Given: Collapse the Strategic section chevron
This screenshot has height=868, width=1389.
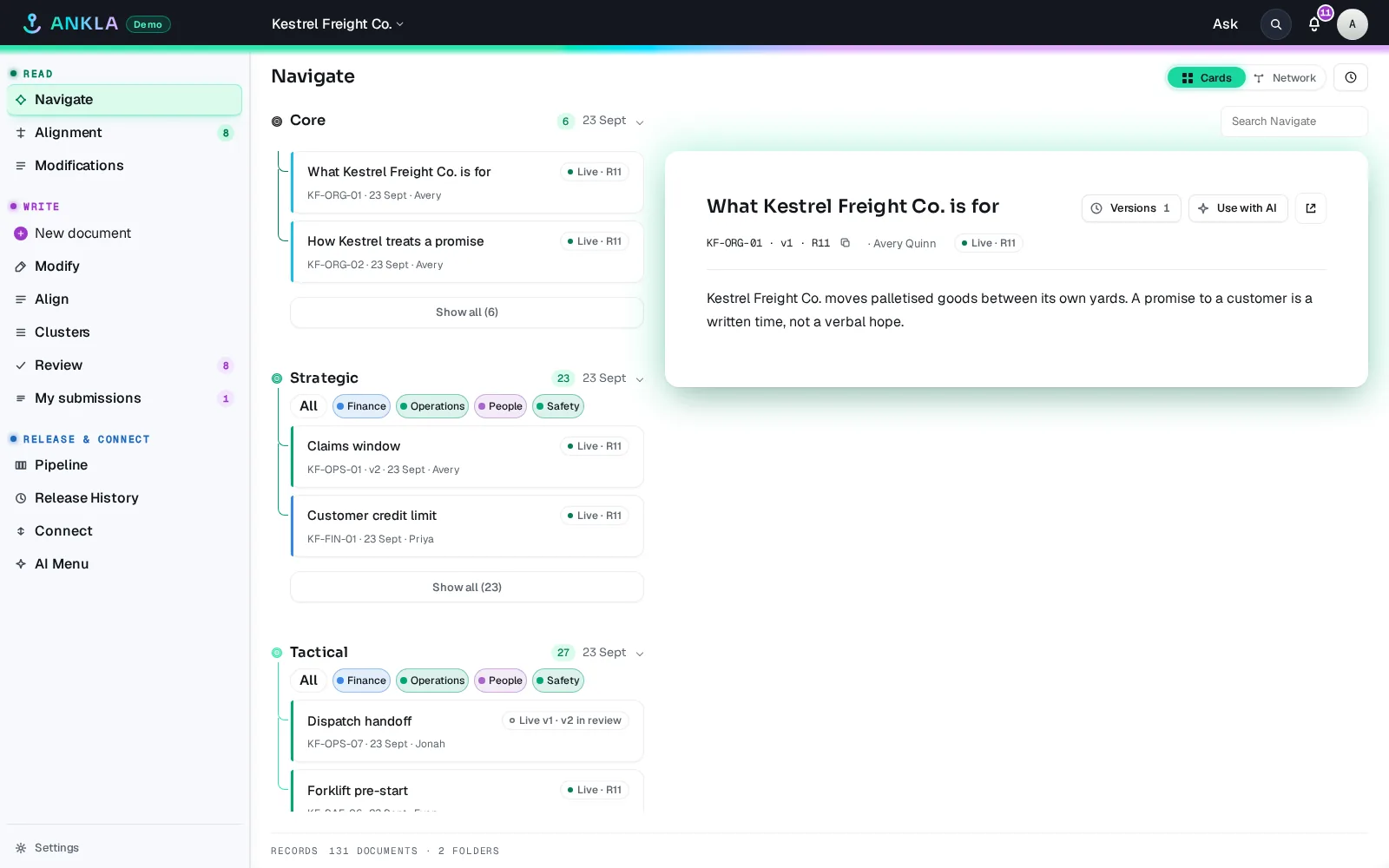Looking at the screenshot, I should click(x=640, y=378).
